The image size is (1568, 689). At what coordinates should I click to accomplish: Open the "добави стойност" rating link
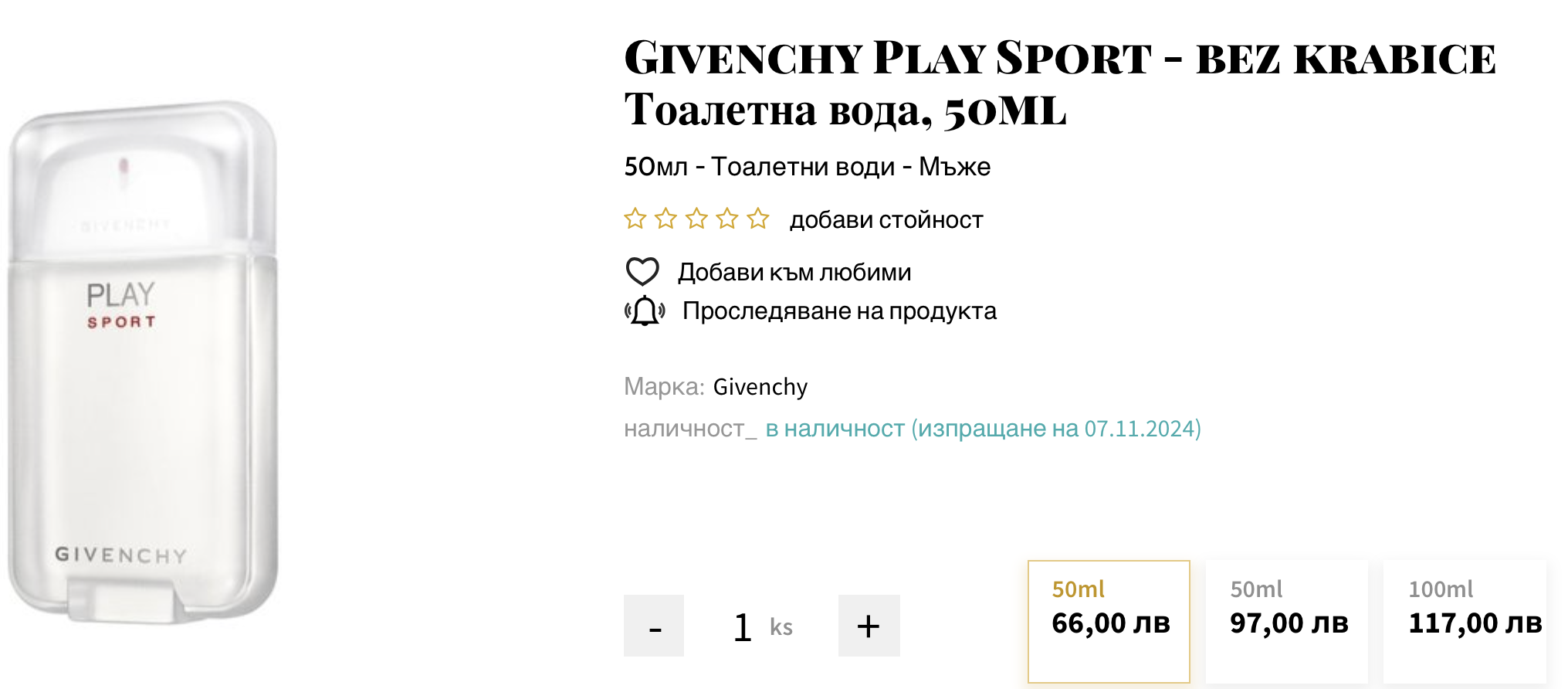pos(886,220)
